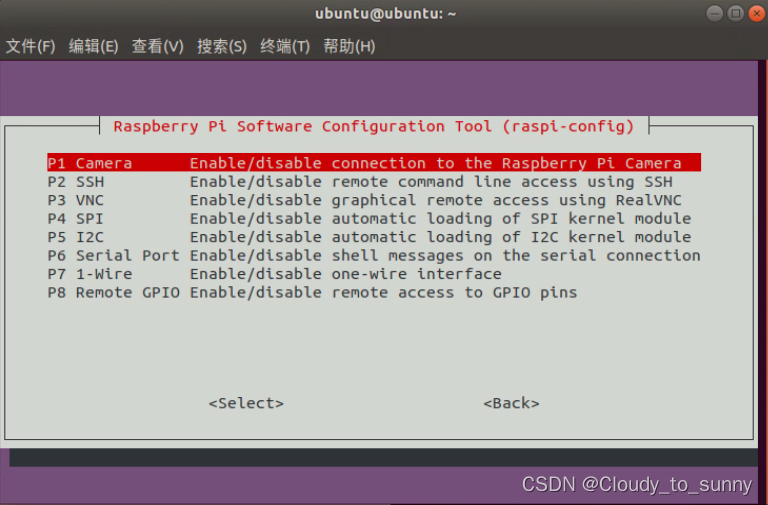Select the P4 SPI option

tap(374, 218)
